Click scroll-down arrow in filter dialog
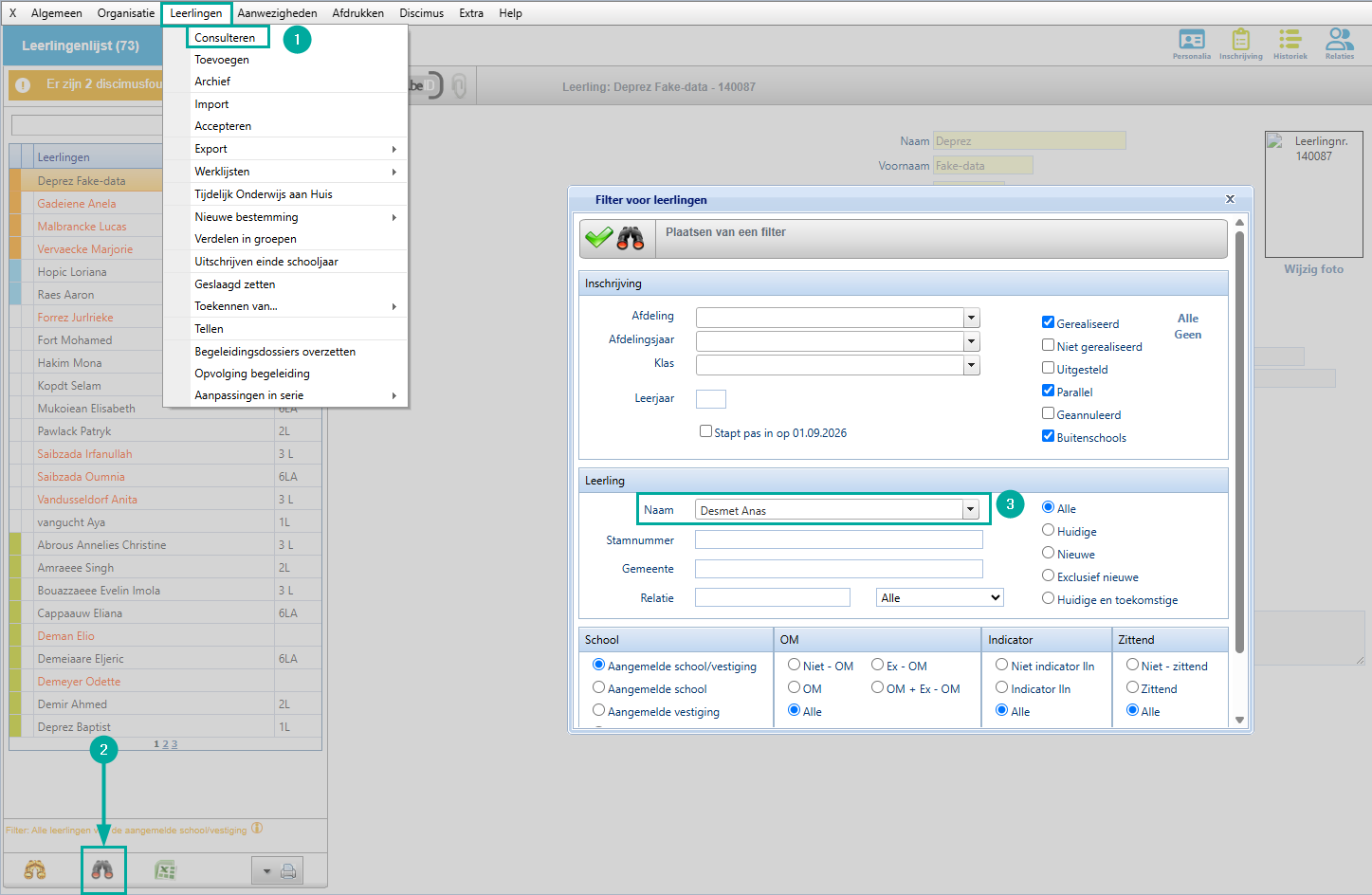Image resolution: width=1372 pixels, height=895 pixels. point(1239,721)
